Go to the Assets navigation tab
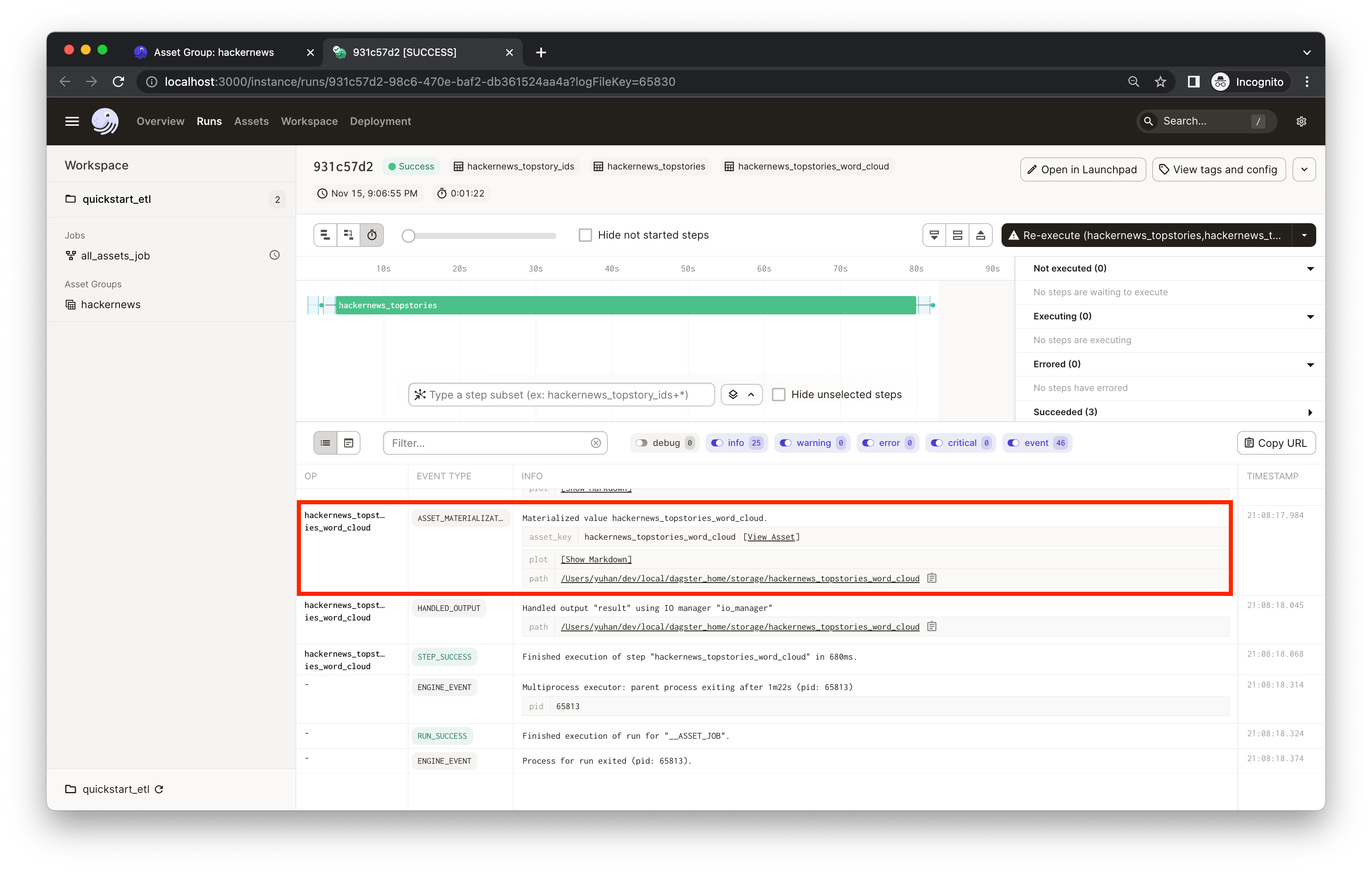Screen dimensions: 1372x872 pos(251,122)
